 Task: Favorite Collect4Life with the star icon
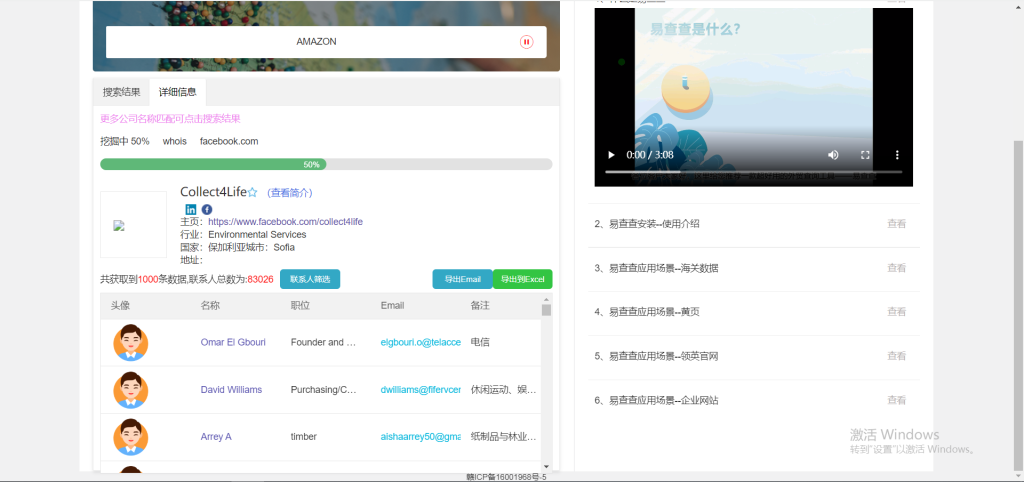tap(253, 192)
